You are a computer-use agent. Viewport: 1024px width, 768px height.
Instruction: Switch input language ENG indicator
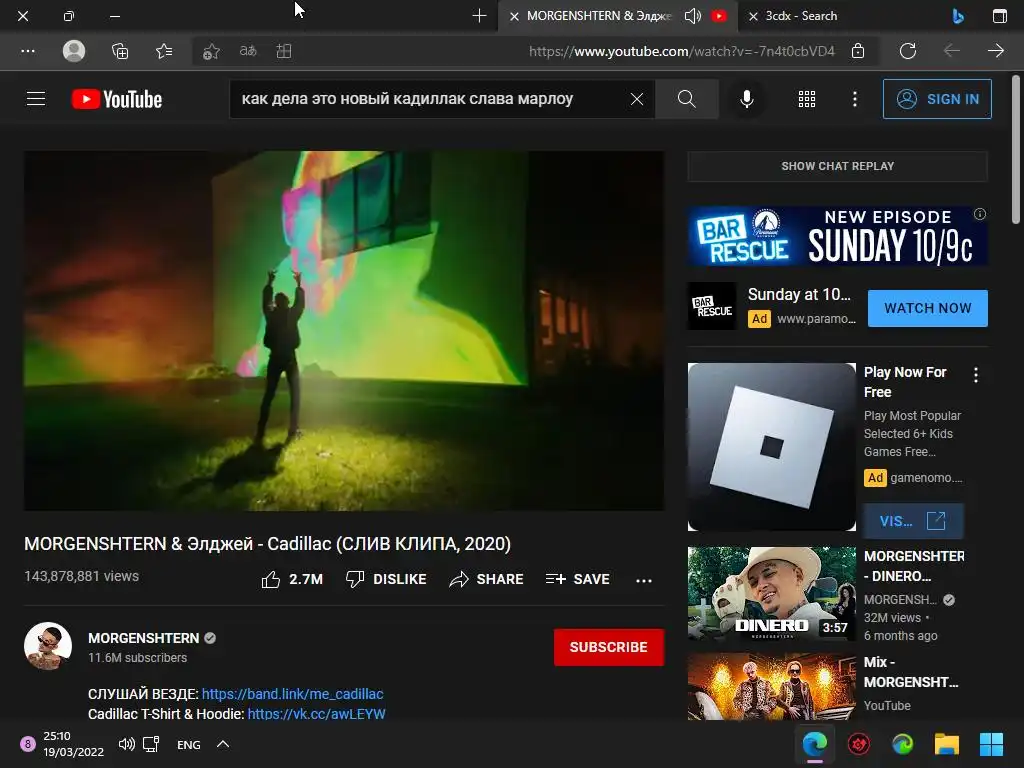[189, 744]
